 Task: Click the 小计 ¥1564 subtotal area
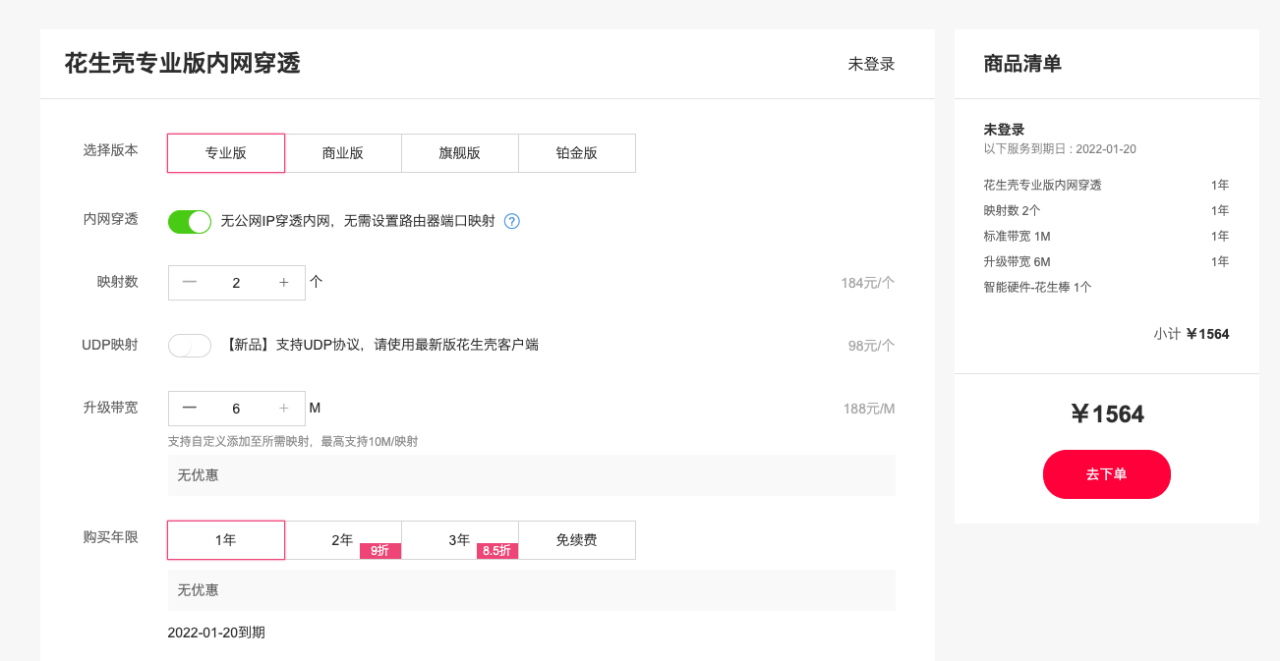(x=1190, y=333)
